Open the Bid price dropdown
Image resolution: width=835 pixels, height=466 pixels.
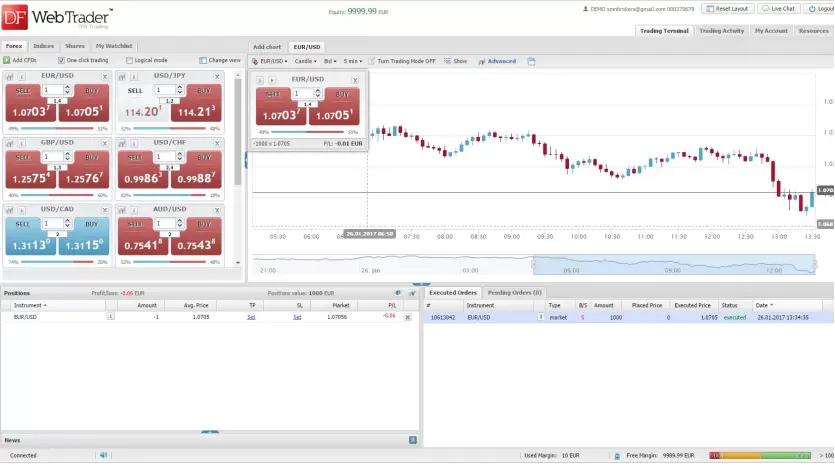(331, 61)
